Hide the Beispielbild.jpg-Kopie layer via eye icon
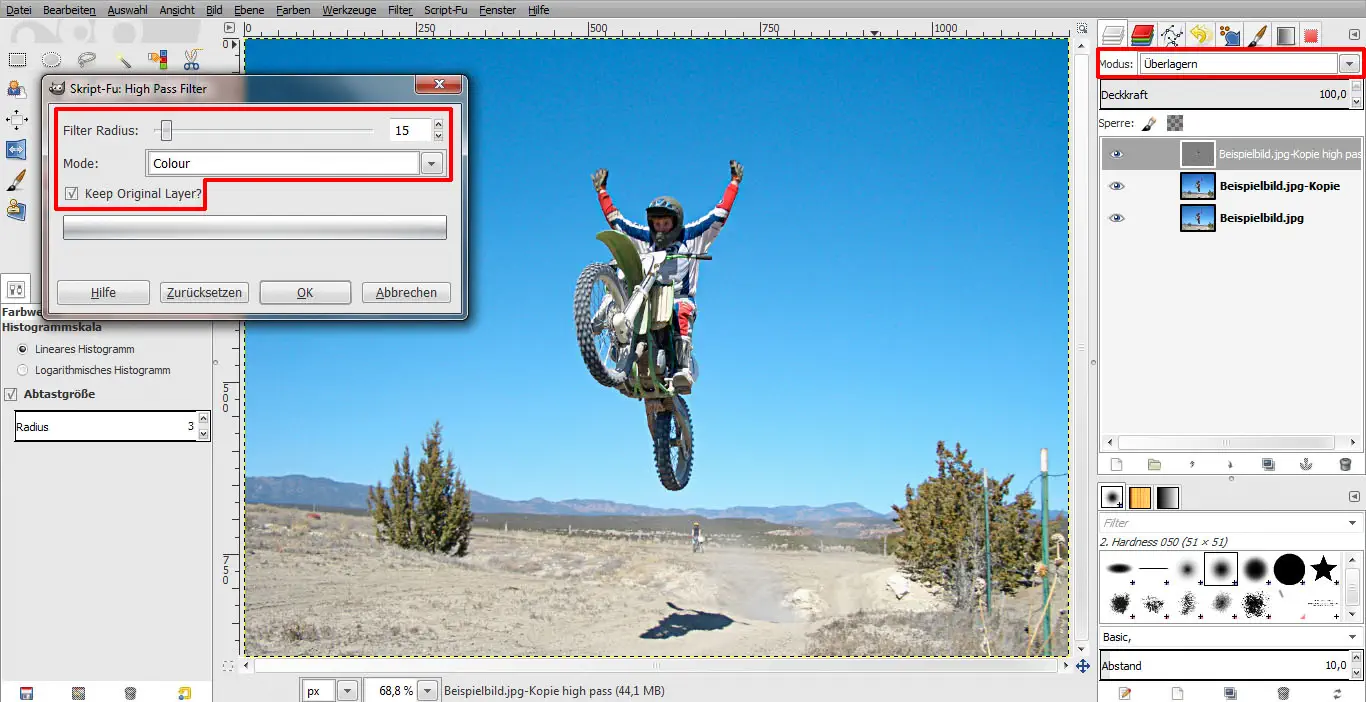 [1117, 186]
